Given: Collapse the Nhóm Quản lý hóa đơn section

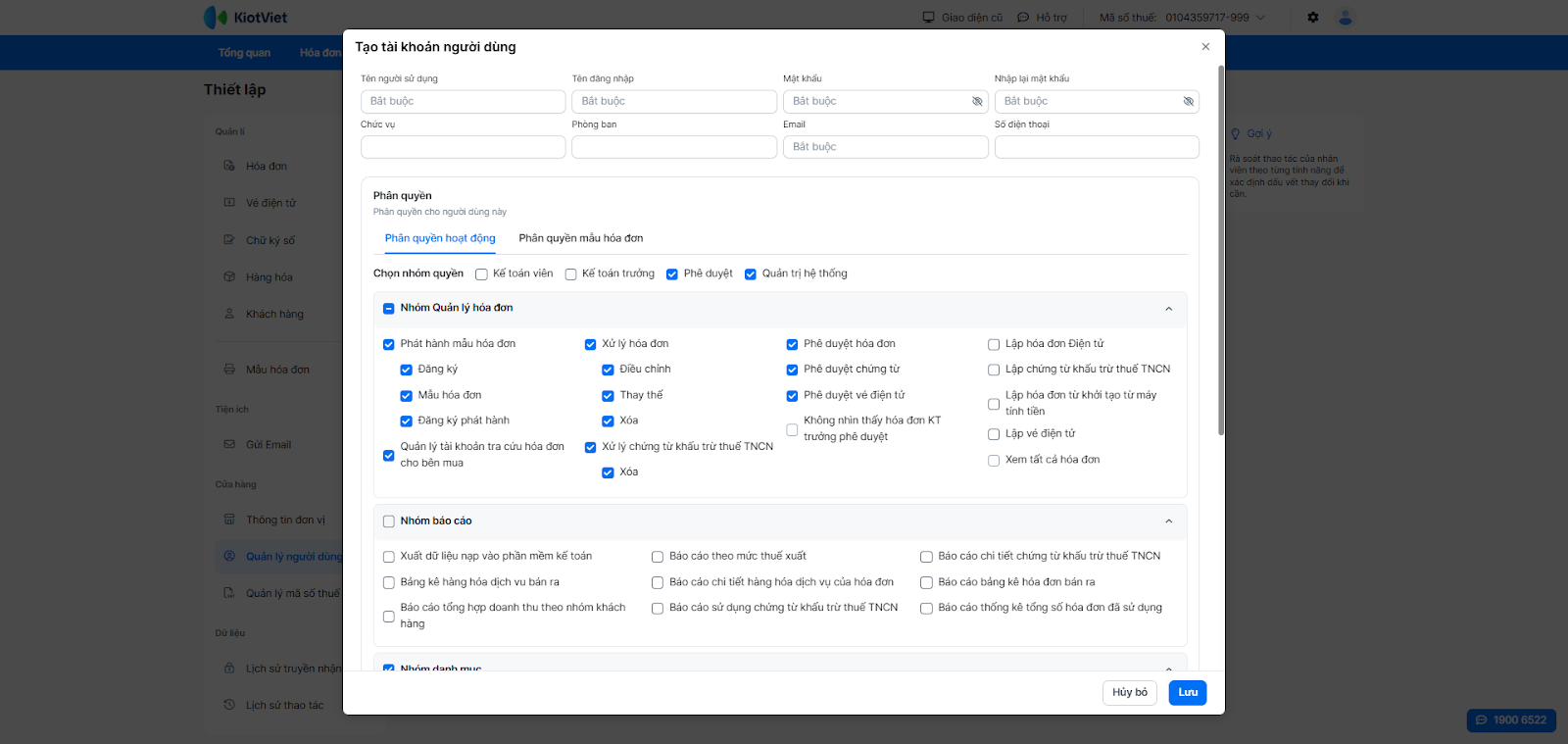Looking at the screenshot, I should point(1168,309).
